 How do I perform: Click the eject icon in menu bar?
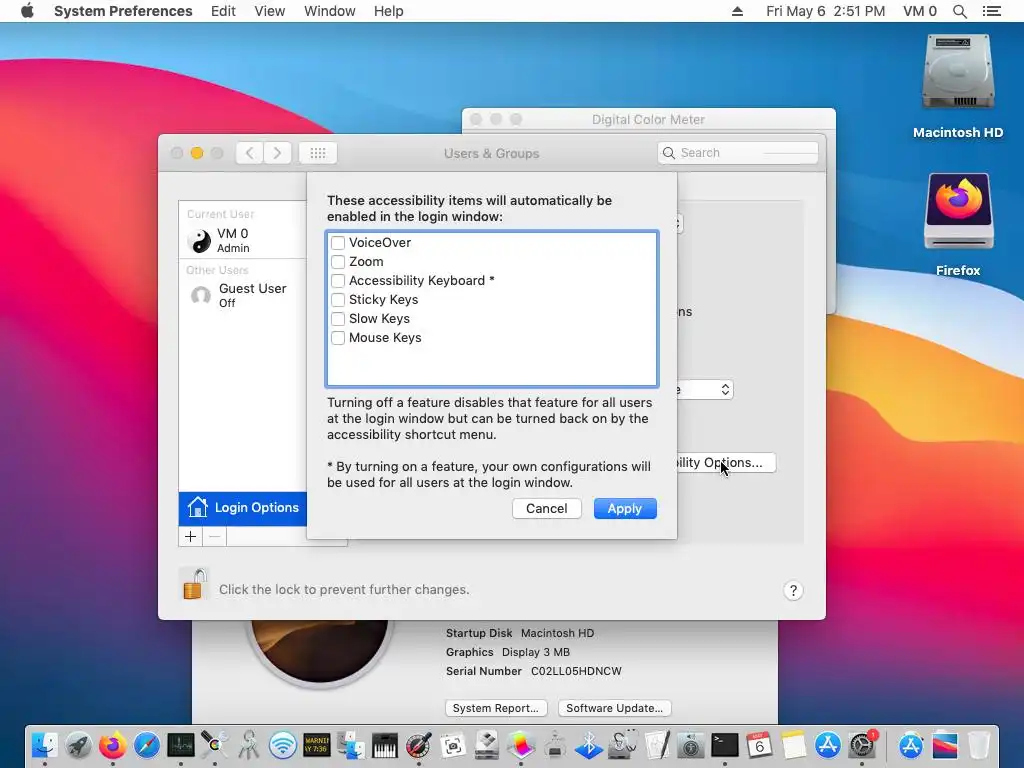click(x=737, y=11)
